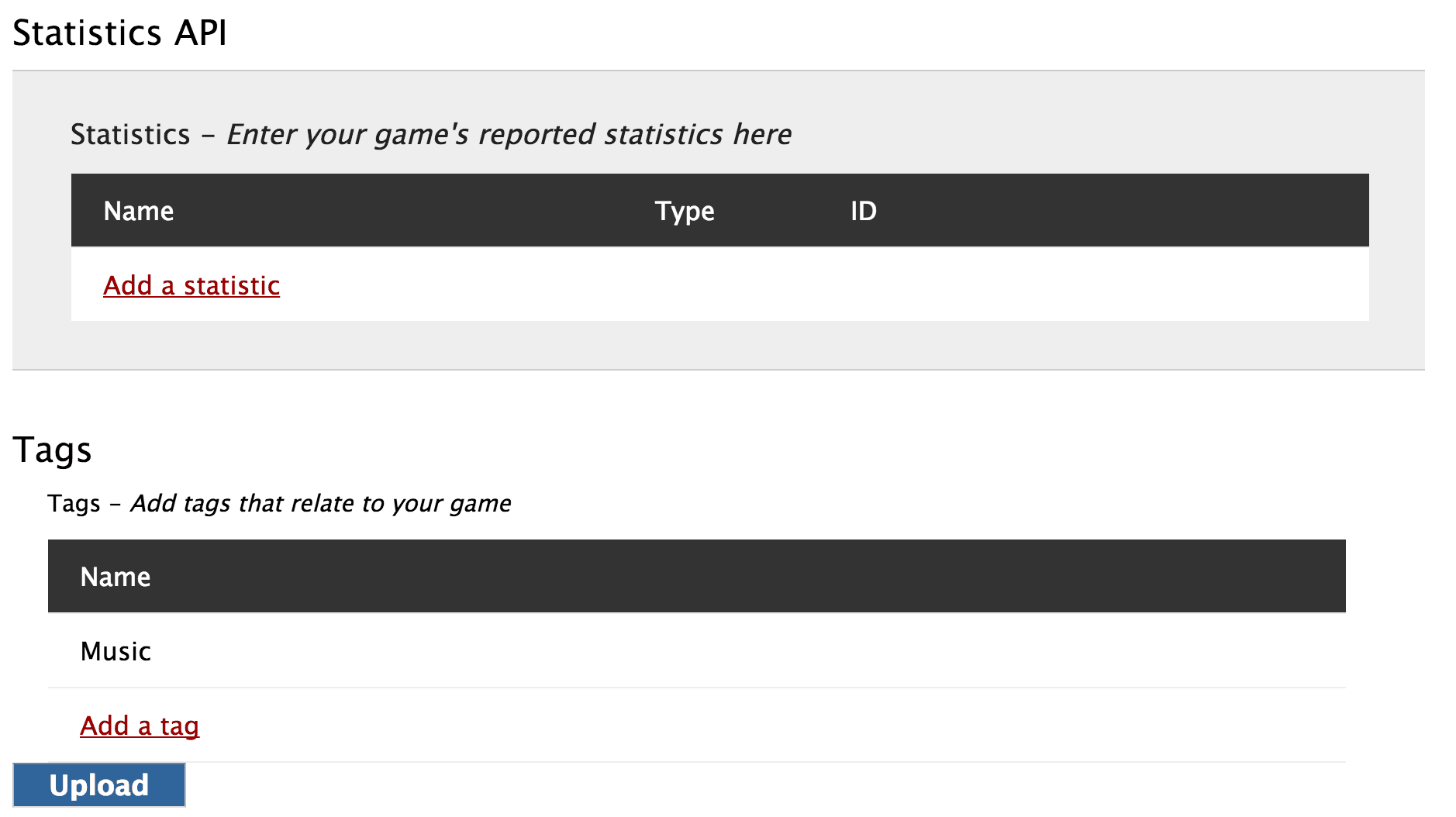Click Name header in Tags table
Screen dimensions: 1456x817
[116, 577]
